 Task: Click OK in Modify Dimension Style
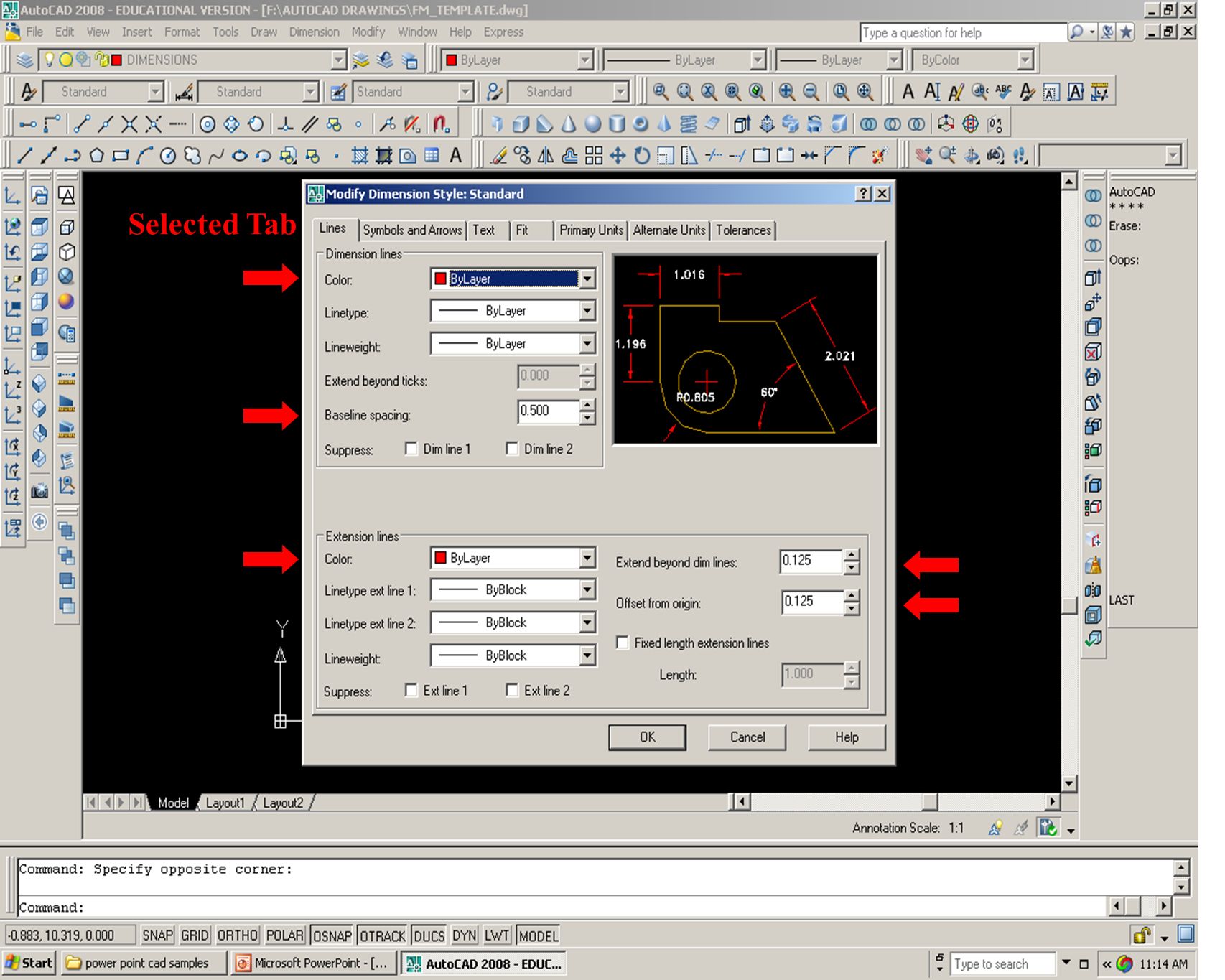point(647,737)
